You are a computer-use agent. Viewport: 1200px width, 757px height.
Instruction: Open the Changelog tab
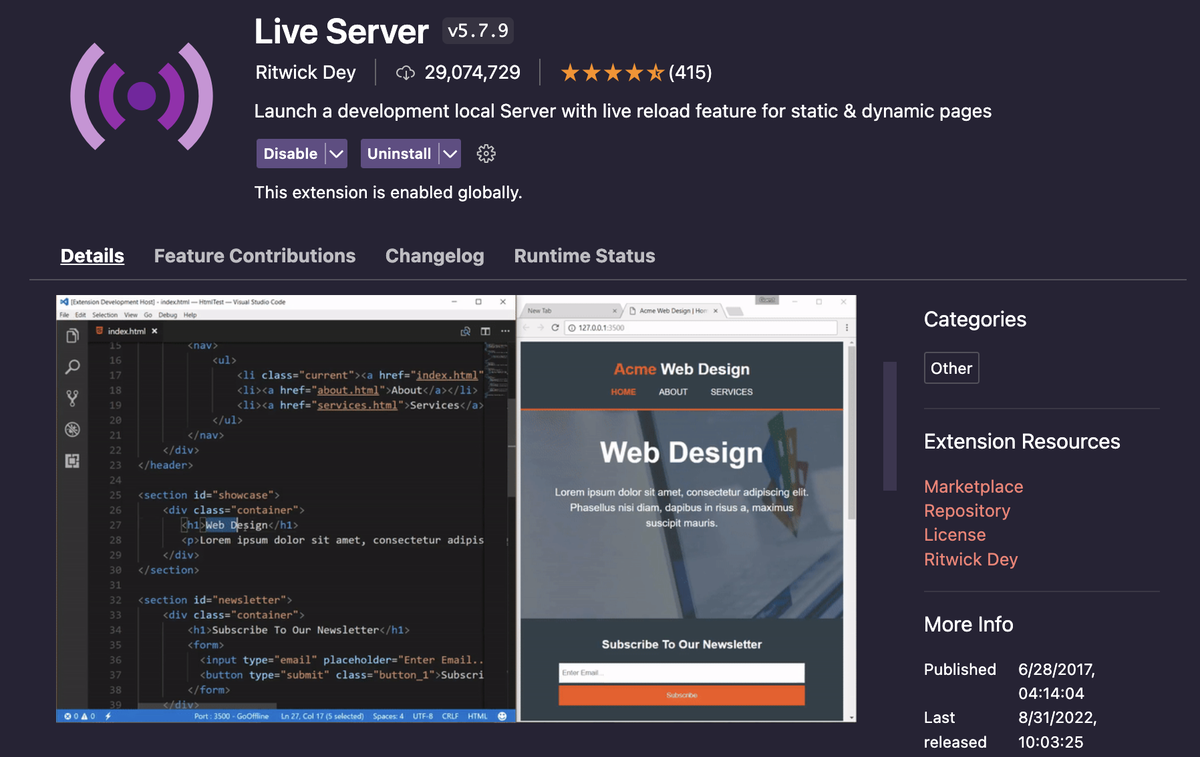pos(435,256)
